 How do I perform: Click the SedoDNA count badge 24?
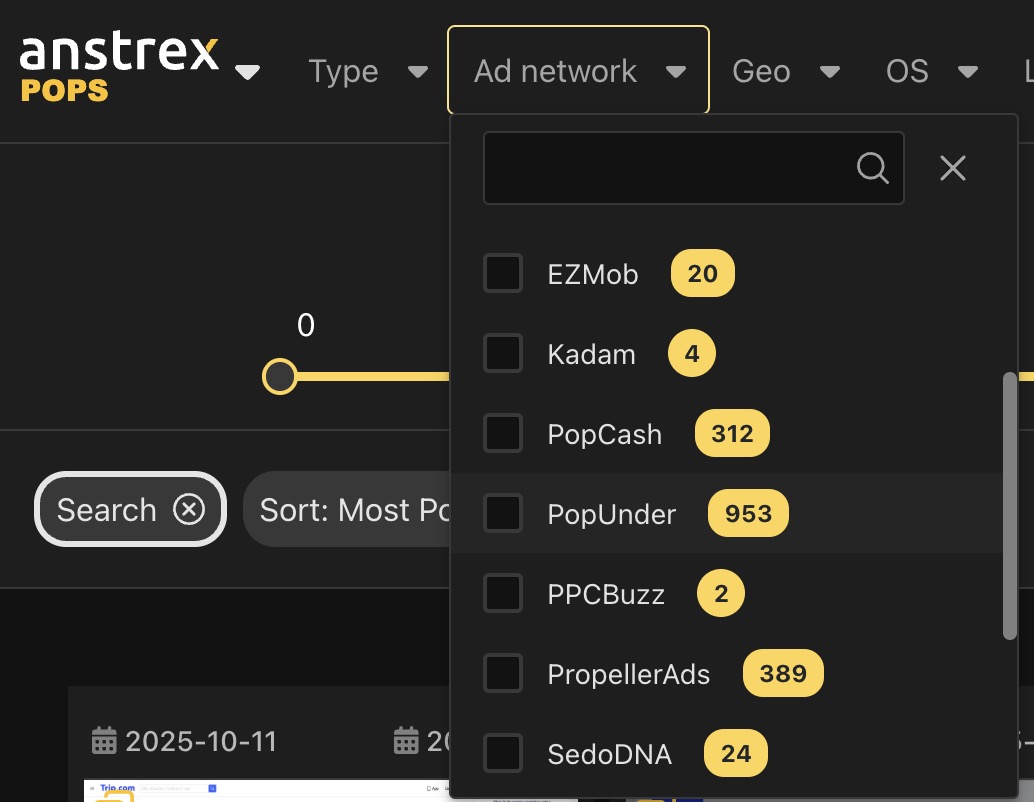(736, 753)
